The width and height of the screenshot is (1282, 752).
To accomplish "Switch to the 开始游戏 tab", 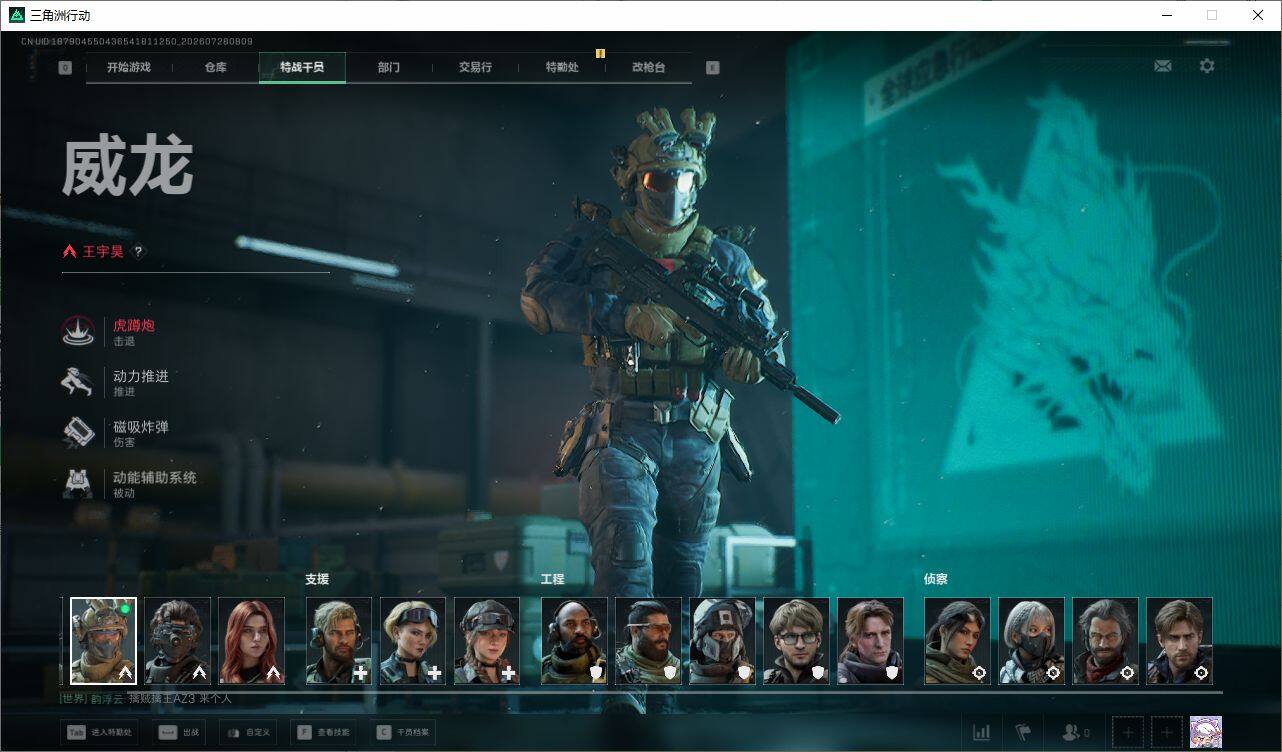I will click(129, 68).
